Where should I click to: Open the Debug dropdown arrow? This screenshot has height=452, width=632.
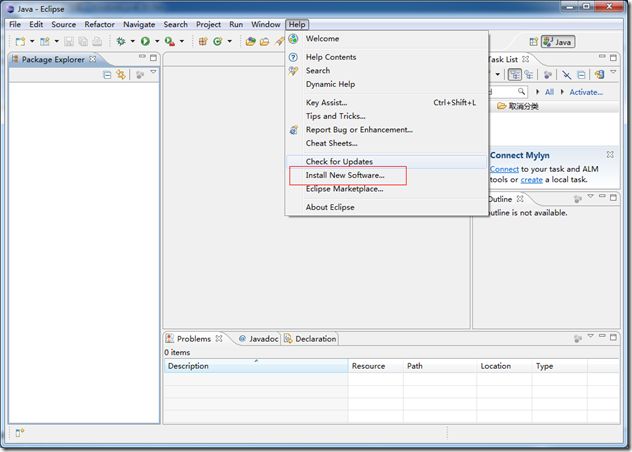[x=132, y=41]
